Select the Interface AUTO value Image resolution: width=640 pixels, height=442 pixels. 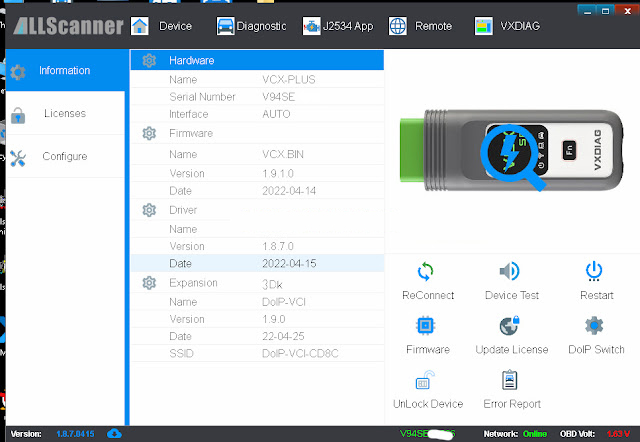(276, 114)
